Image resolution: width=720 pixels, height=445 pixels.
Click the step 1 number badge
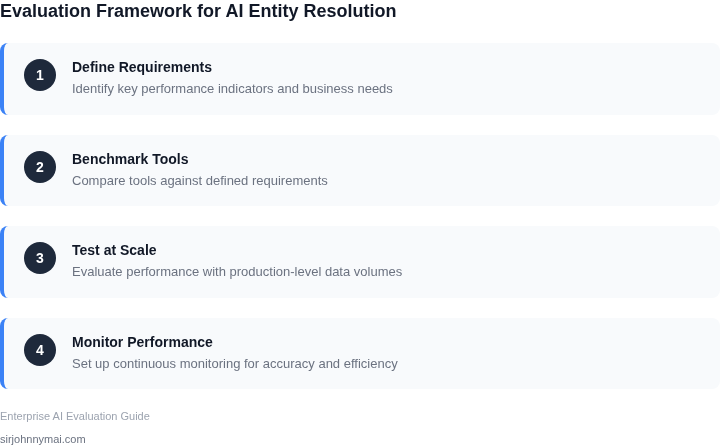40,75
